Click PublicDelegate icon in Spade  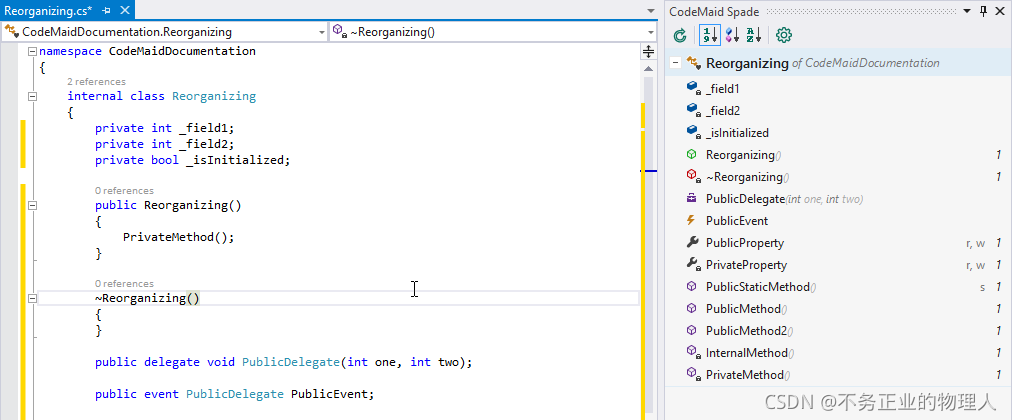tap(692, 198)
